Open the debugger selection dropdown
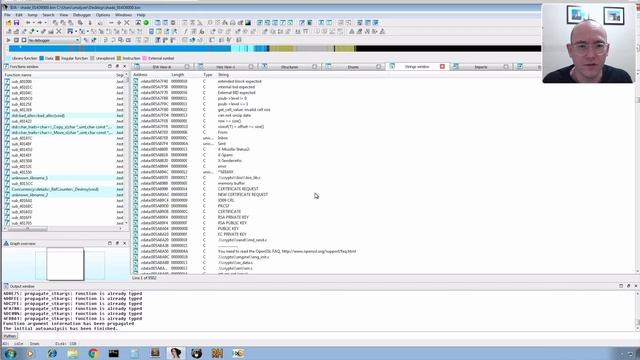 [x=78, y=40]
